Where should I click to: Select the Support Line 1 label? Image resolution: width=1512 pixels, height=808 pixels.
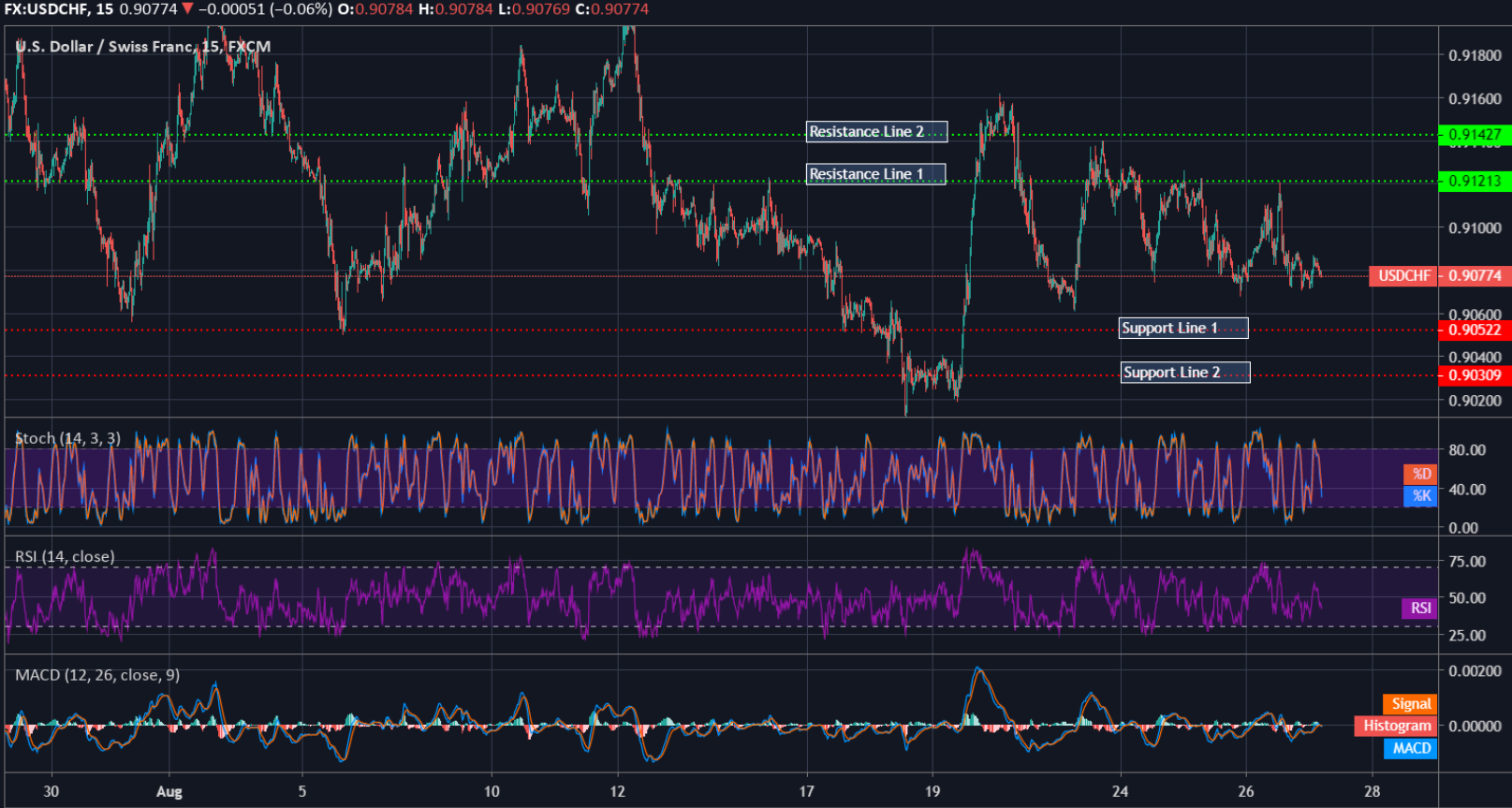coord(1184,328)
